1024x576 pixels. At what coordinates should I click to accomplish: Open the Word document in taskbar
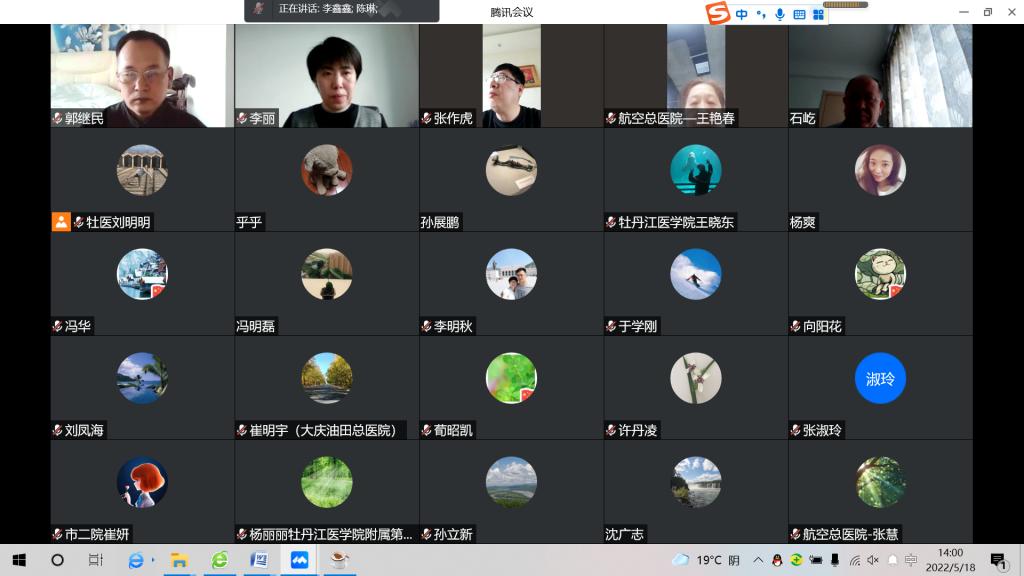coord(259,560)
